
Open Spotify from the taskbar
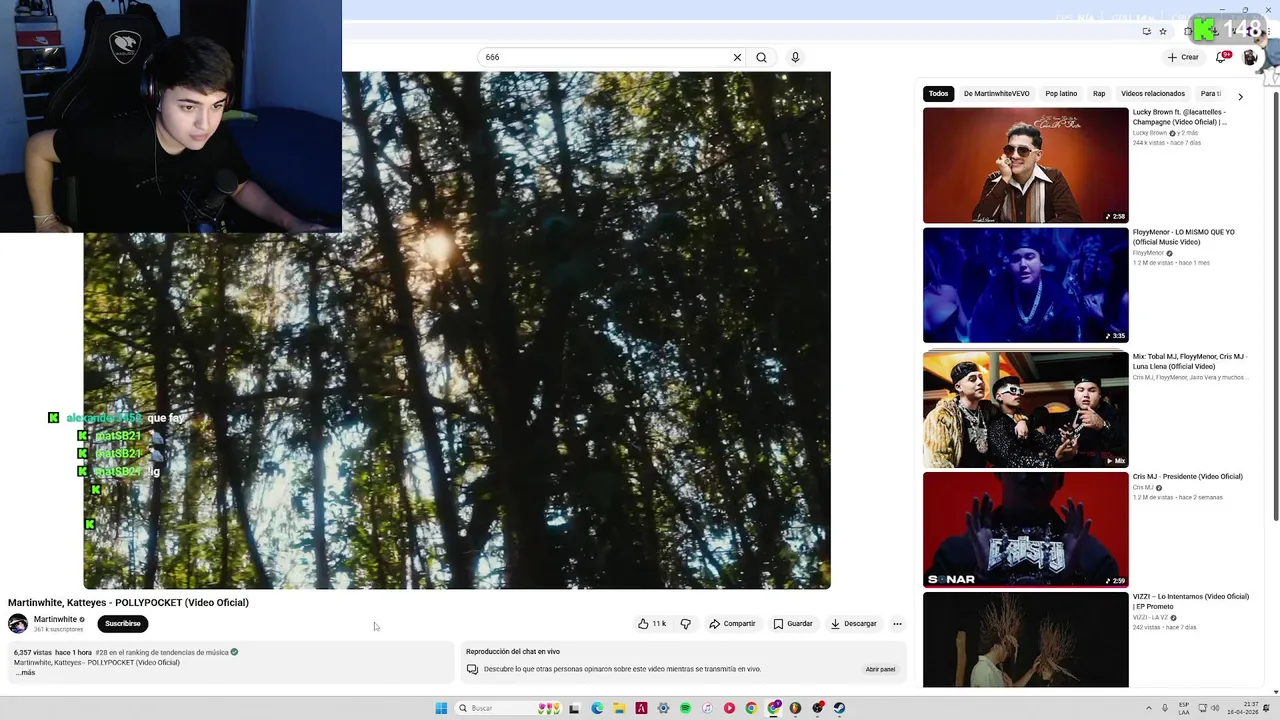[685, 708]
